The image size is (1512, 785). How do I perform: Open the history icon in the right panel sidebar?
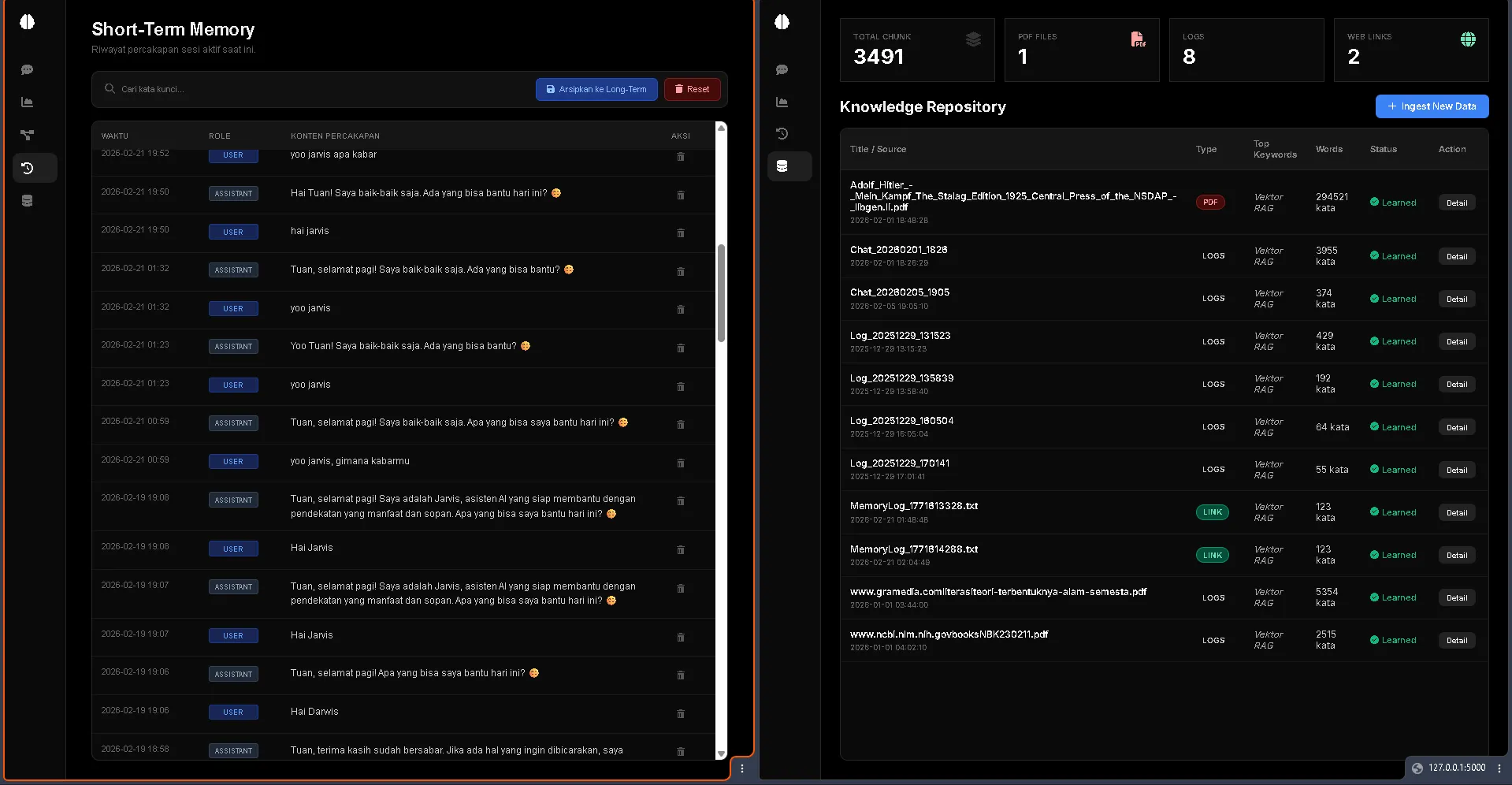(x=781, y=134)
